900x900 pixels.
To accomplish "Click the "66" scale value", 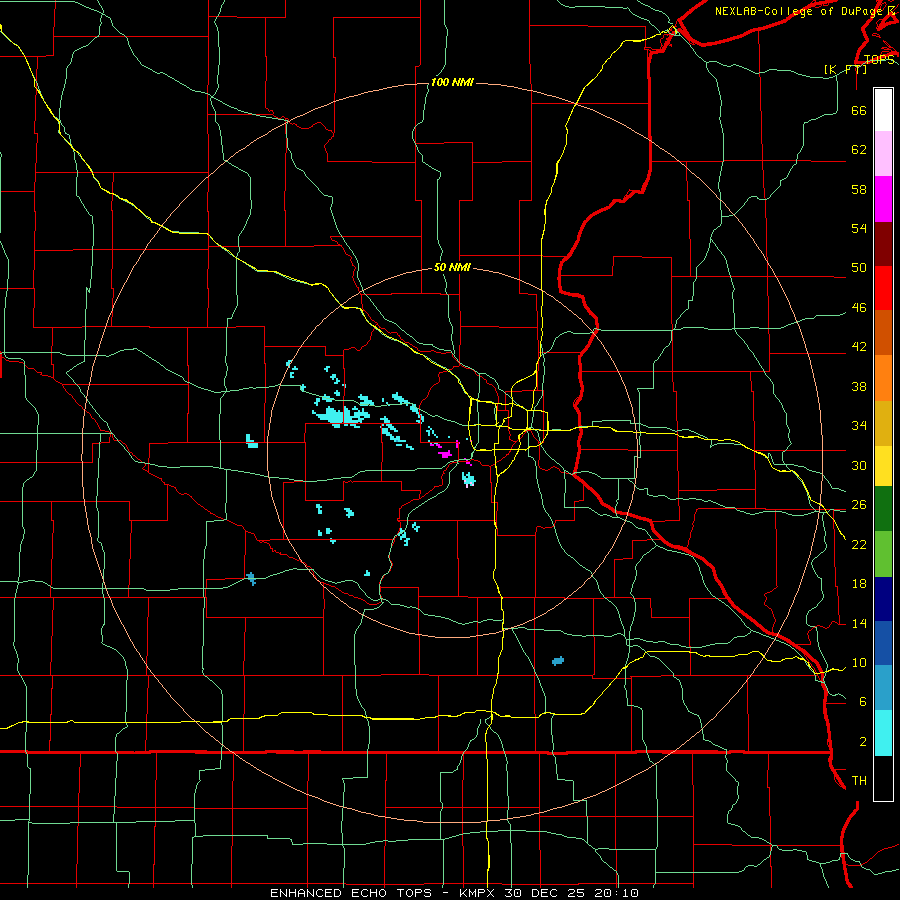I will coord(859,110).
